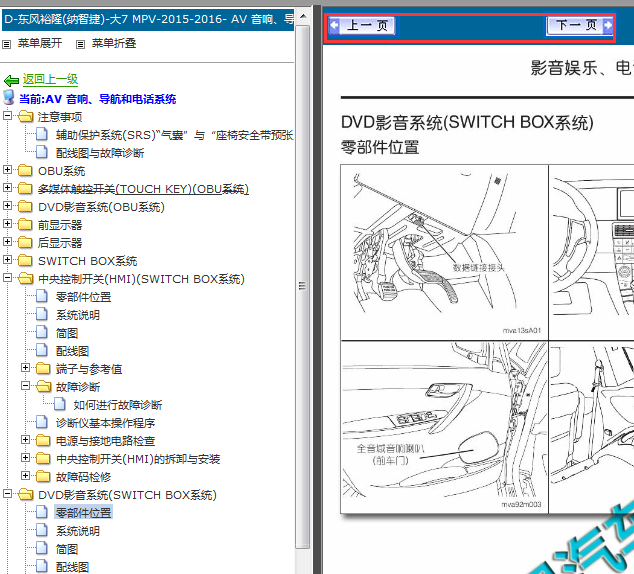The width and height of the screenshot is (634, 574).
Task: Click the right arrow on 下一页 button
Action: pyautogui.click(x=608, y=25)
